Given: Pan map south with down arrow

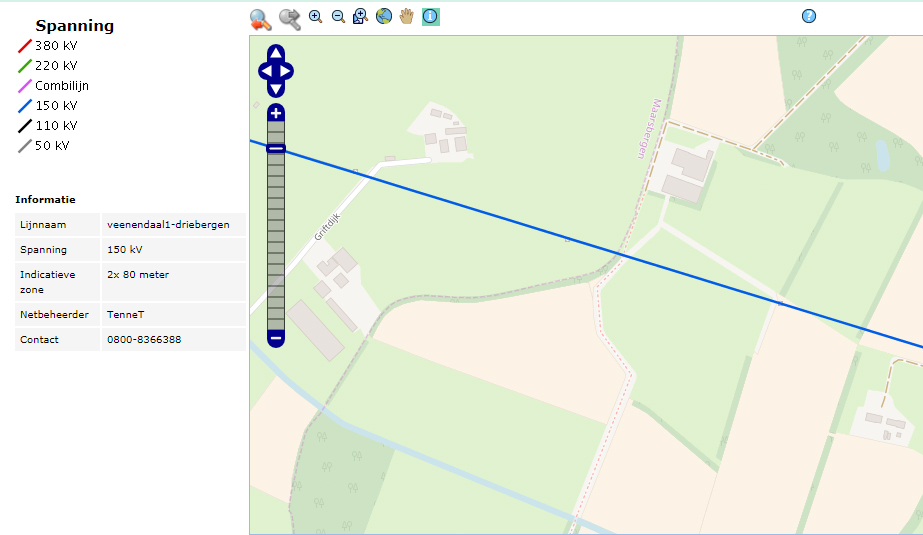Looking at the screenshot, I should point(276,89).
